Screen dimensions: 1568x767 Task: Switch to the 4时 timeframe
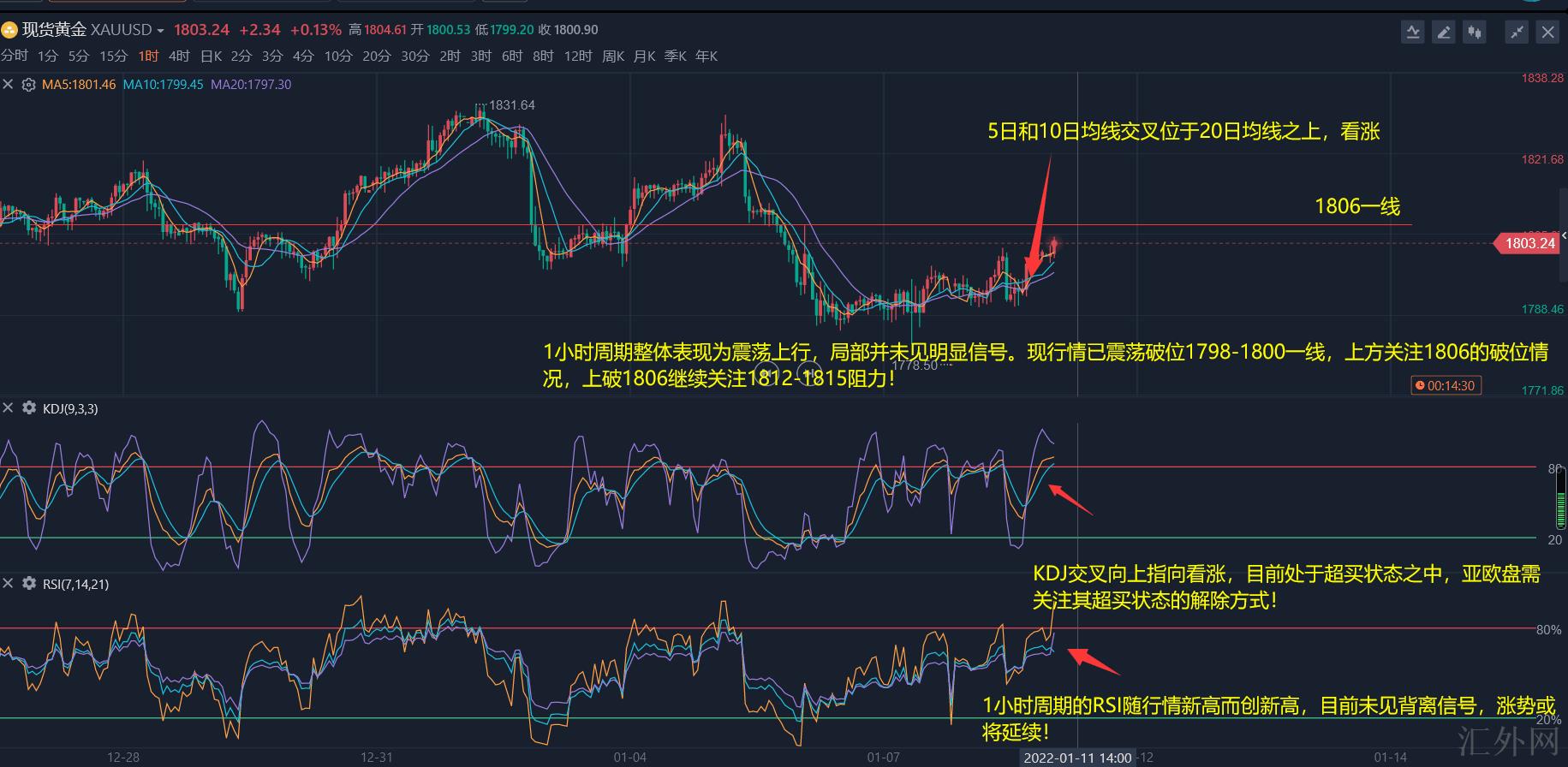pos(179,56)
